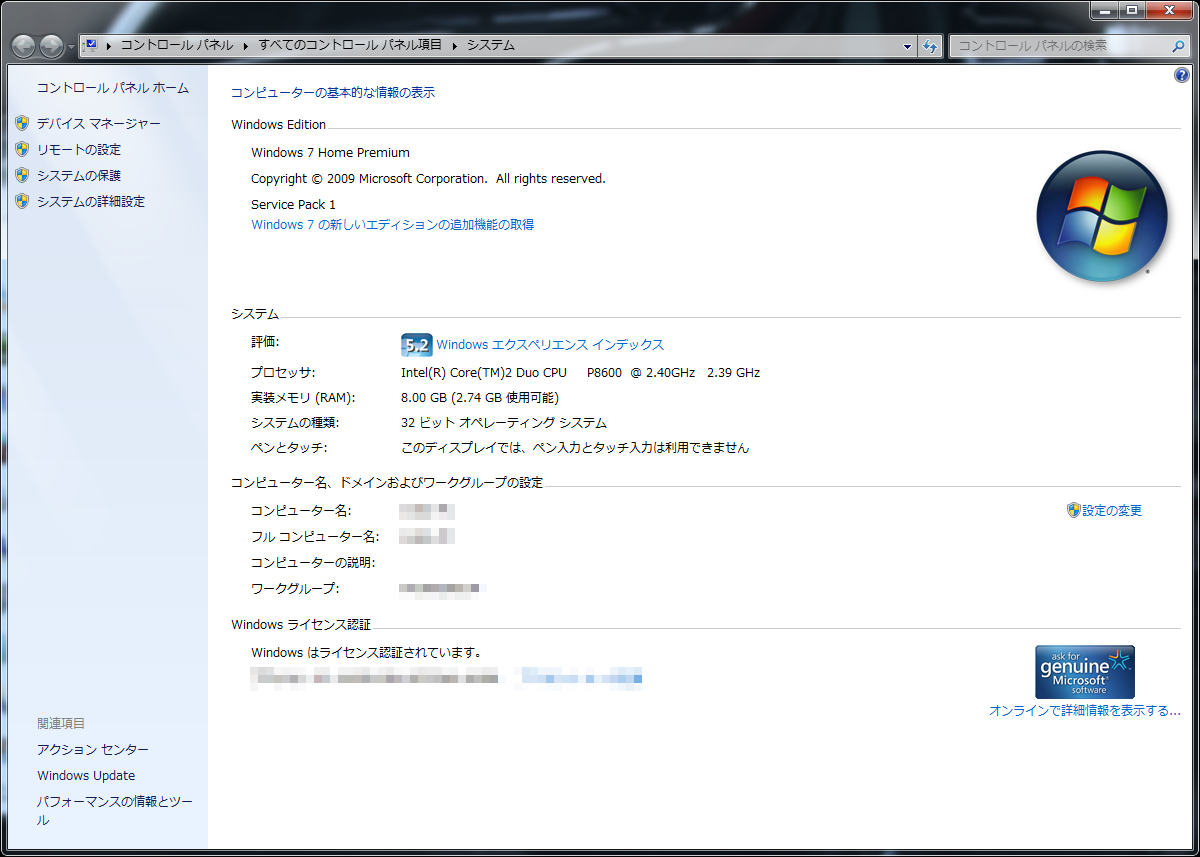Expand the arrow after コントロール パネル in the breadcrumb
The height and width of the screenshot is (857, 1200).
pos(246,45)
